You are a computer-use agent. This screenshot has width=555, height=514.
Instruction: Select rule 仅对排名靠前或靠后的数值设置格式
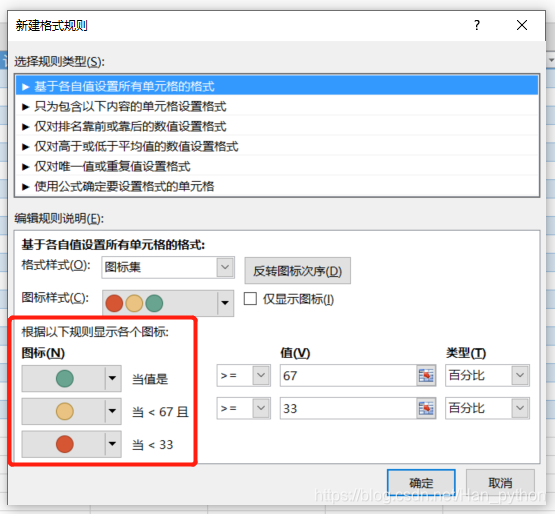pos(277,126)
